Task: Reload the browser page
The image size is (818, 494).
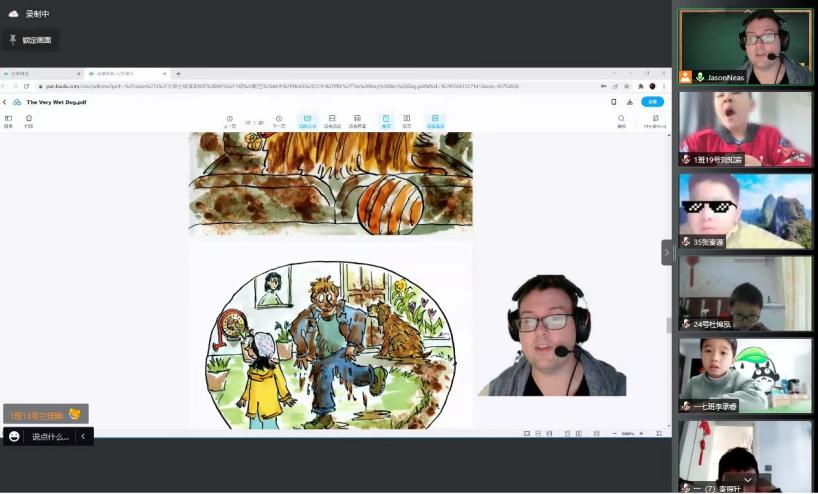Action: click(27, 86)
